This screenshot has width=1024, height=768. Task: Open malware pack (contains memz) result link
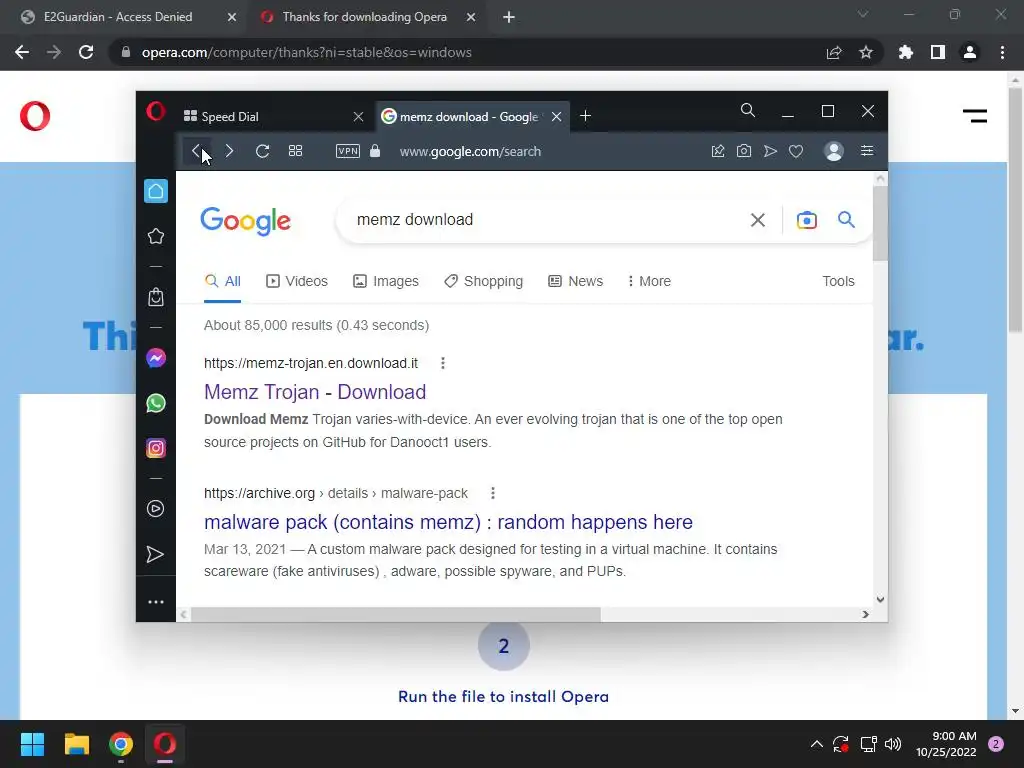pyautogui.click(x=448, y=522)
